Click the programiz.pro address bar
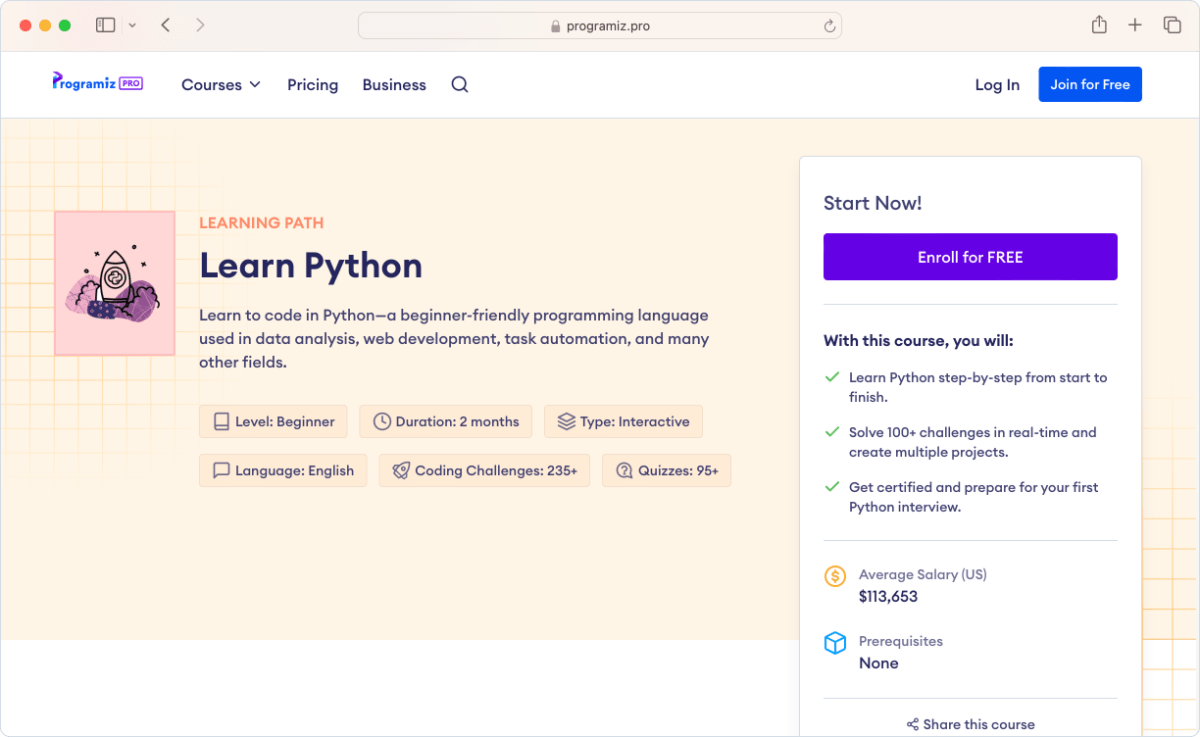 600,26
